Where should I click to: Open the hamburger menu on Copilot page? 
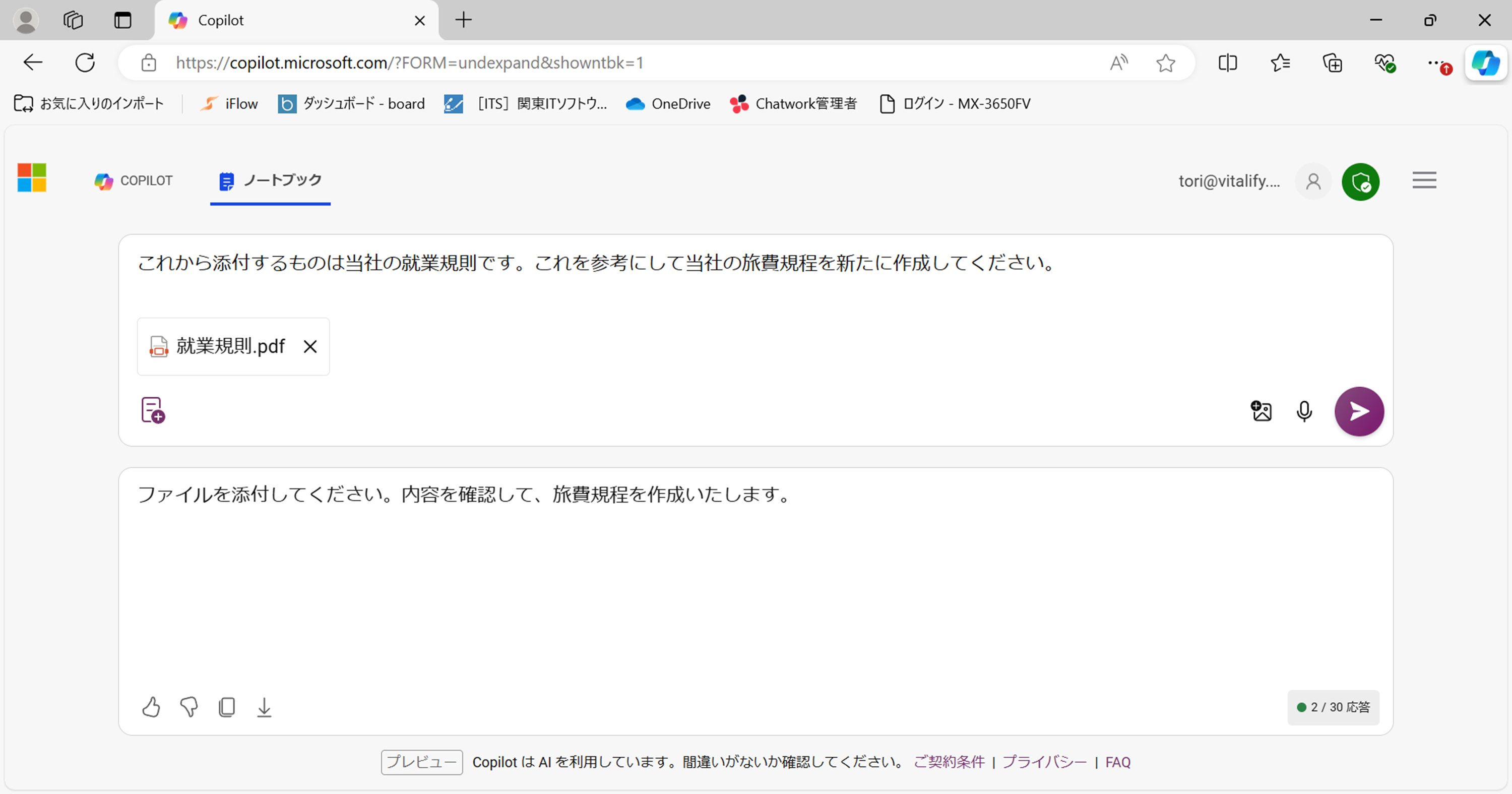coord(1424,180)
